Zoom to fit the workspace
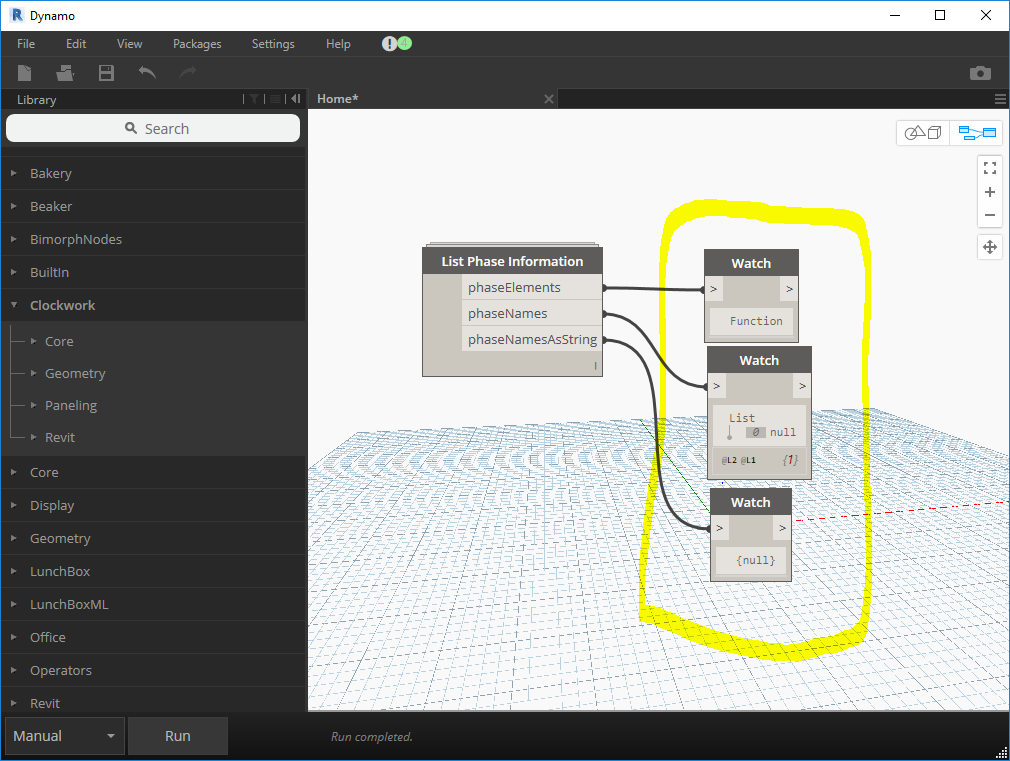 990,168
